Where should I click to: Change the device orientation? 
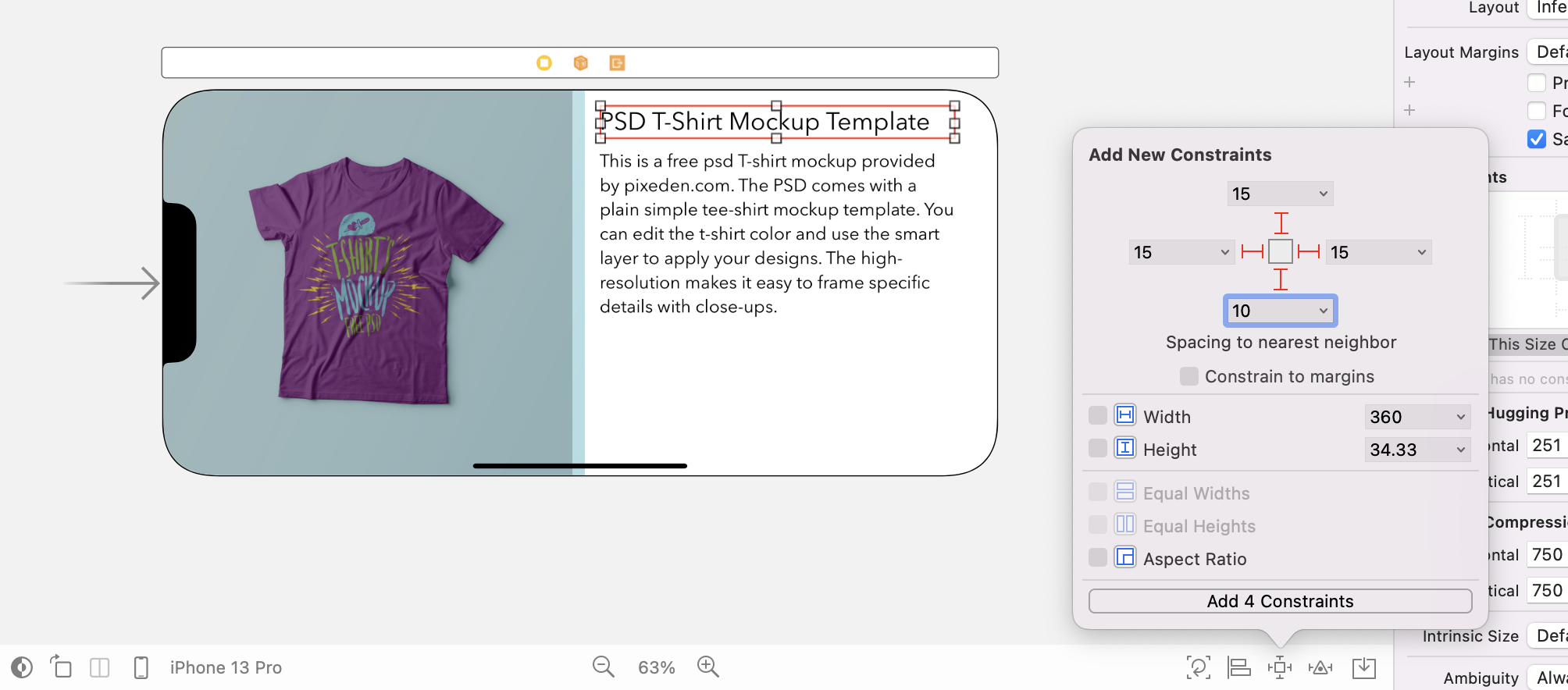pyautogui.click(x=61, y=667)
